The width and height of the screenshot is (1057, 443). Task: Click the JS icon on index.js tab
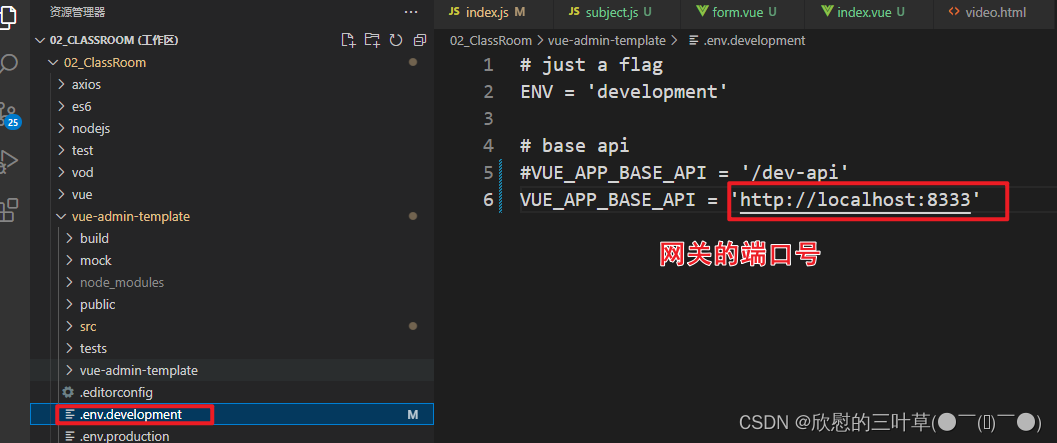pyautogui.click(x=454, y=12)
